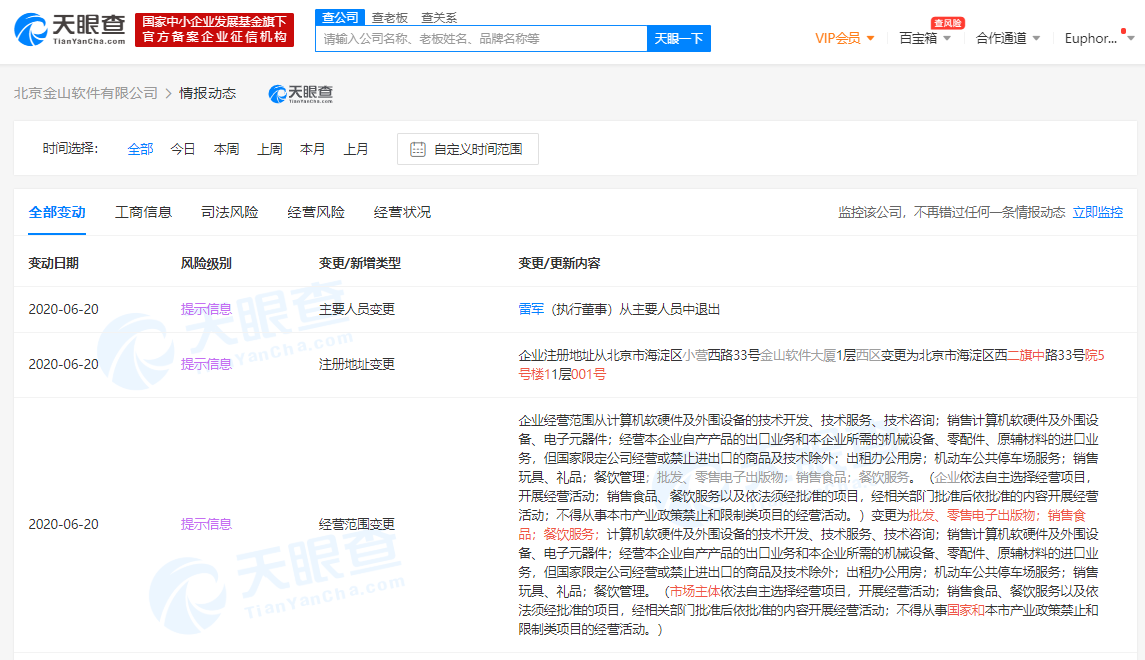
Task: Open the 雷军 person link
Action: click(531, 310)
